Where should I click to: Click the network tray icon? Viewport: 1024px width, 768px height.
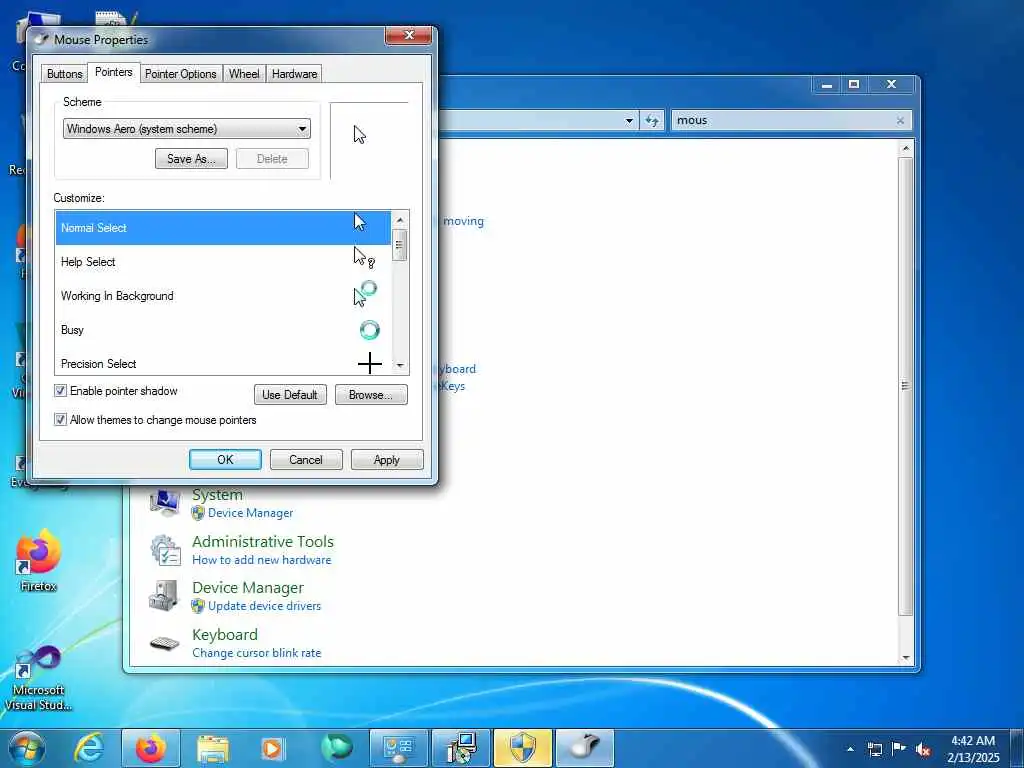point(874,750)
